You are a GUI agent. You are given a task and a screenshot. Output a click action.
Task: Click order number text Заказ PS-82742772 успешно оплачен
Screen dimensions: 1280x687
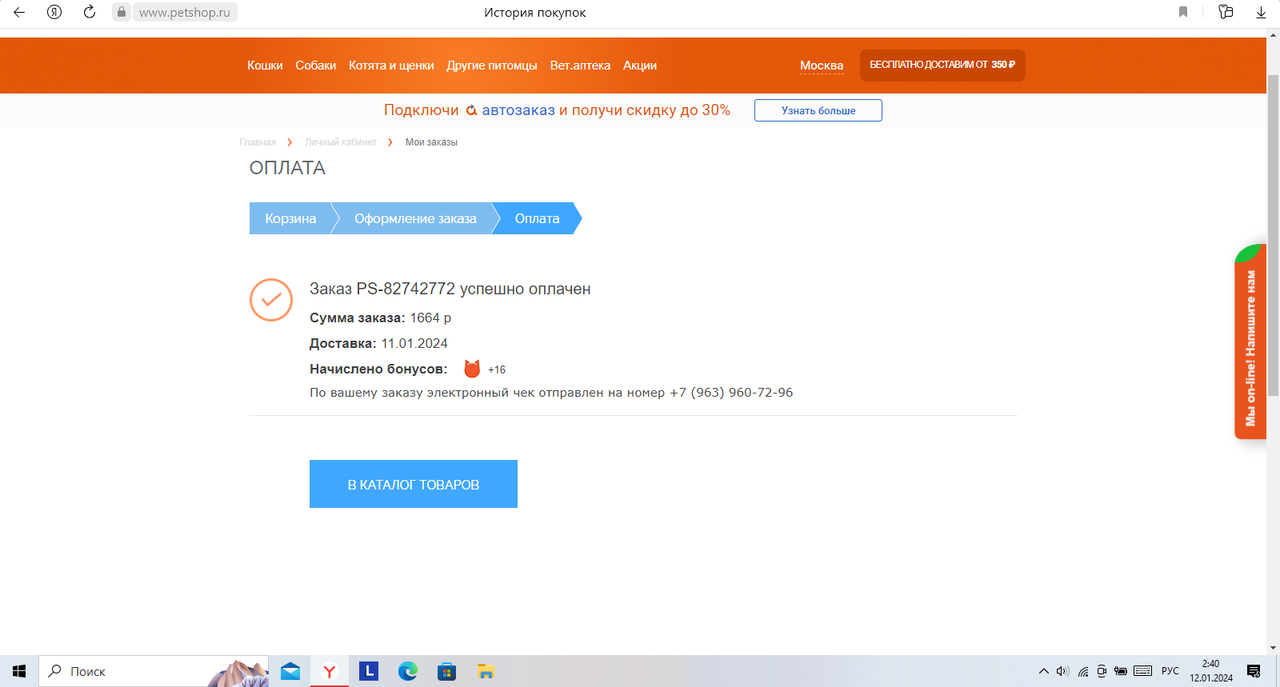[450, 289]
